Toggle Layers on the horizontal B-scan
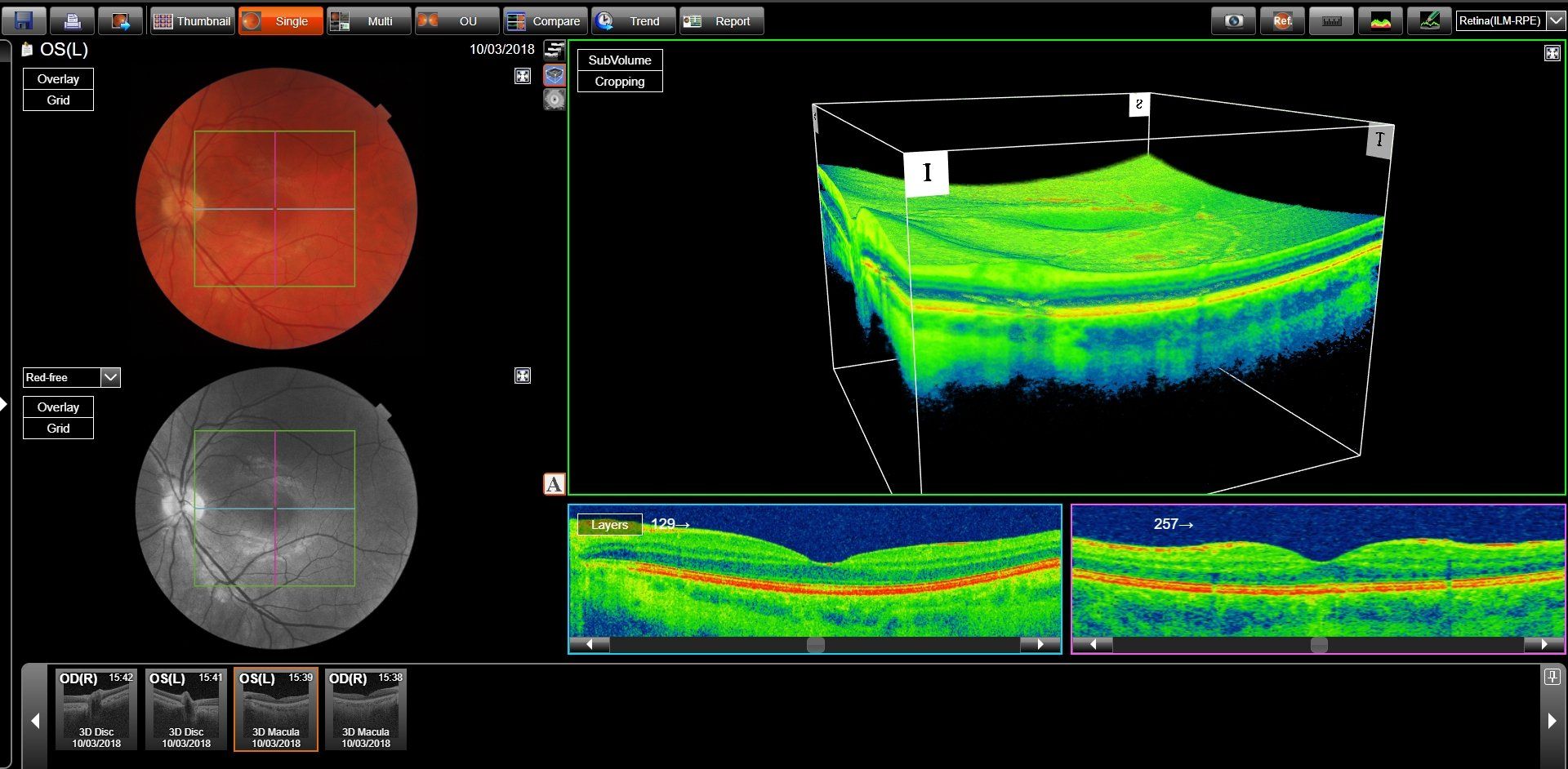 click(609, 525)
